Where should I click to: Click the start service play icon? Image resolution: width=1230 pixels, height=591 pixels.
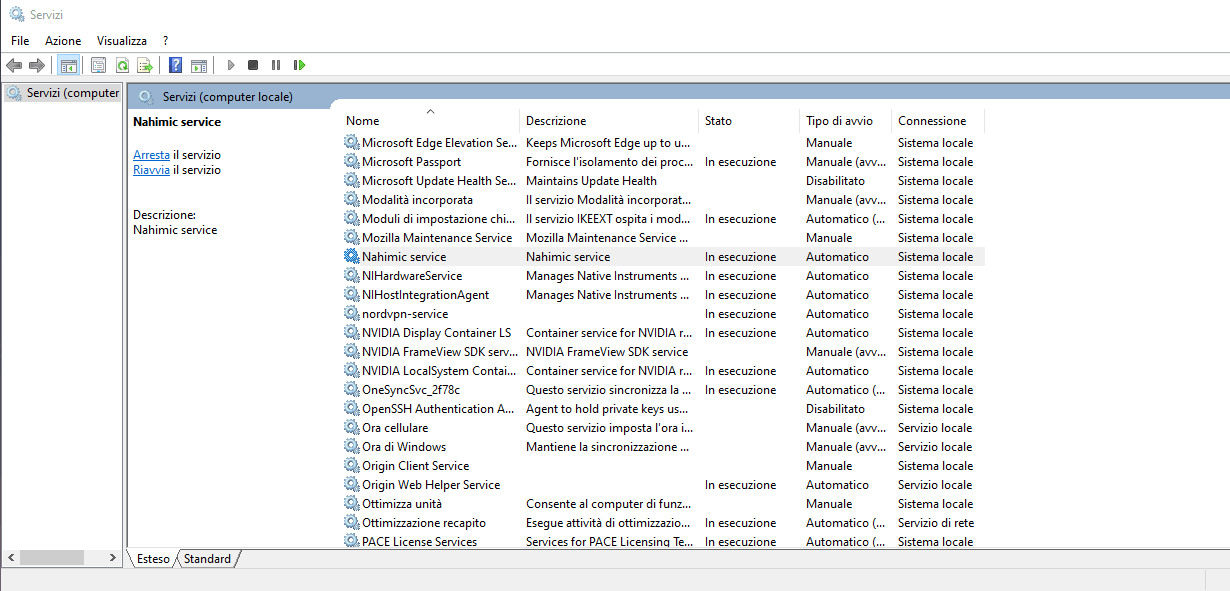point(231,65)
